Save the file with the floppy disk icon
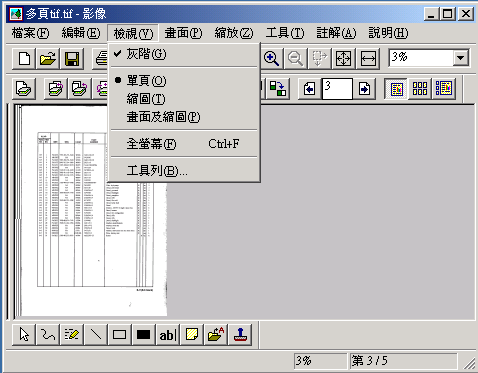The image size is (478, 373). (72, 59)
